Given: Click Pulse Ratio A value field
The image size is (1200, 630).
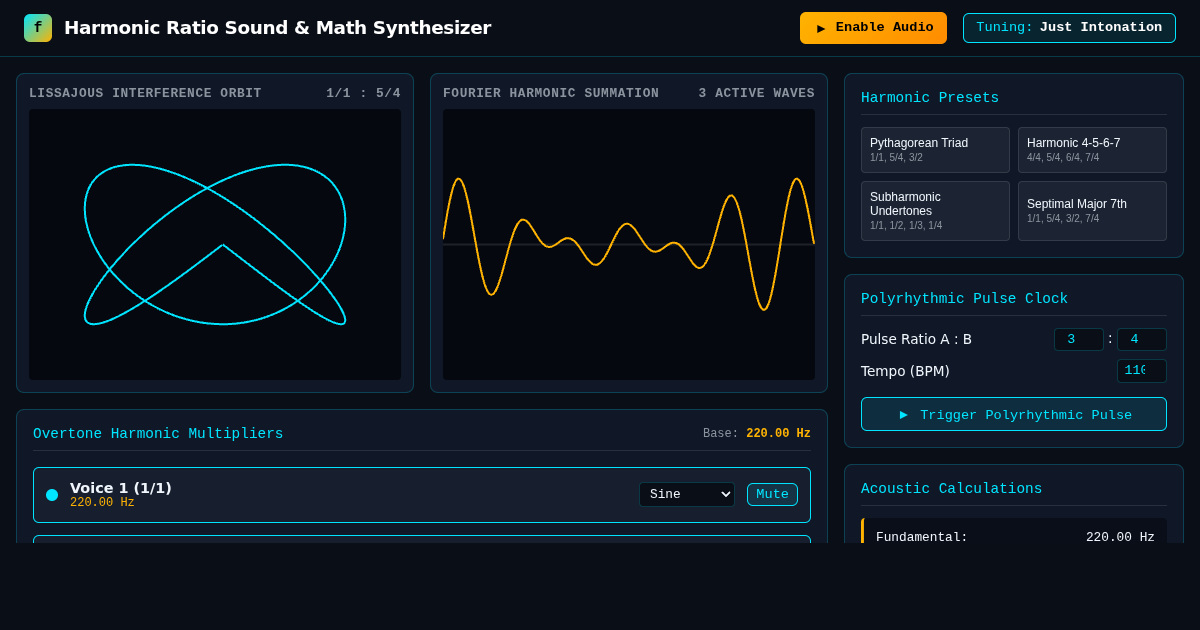Looking at the screenshot, I should [1079, 339].
